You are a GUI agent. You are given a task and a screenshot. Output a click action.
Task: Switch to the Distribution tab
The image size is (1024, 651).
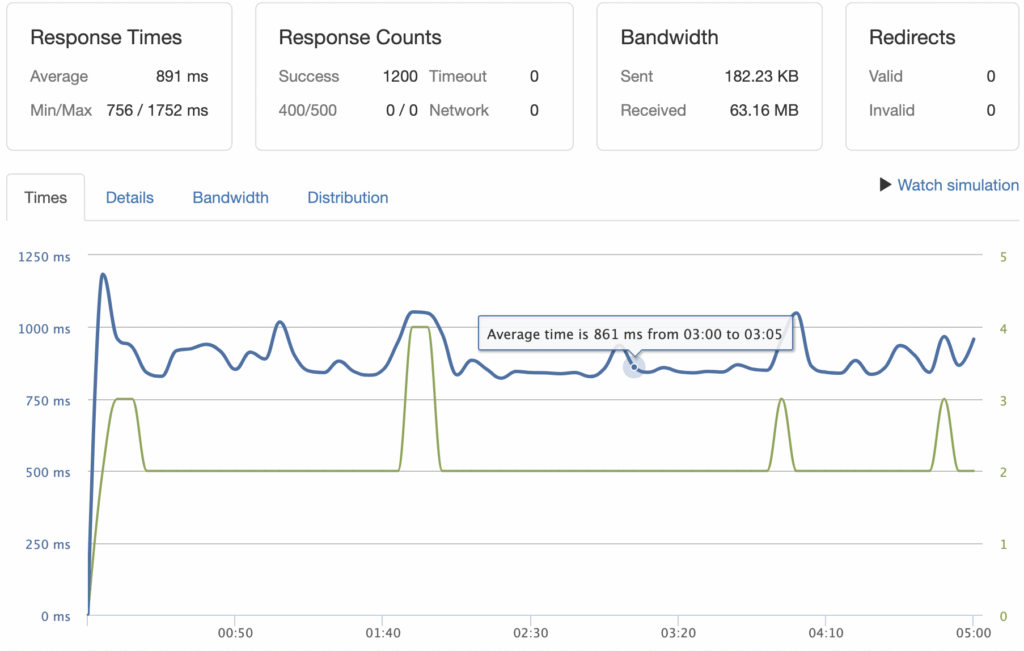coord(347,198)
